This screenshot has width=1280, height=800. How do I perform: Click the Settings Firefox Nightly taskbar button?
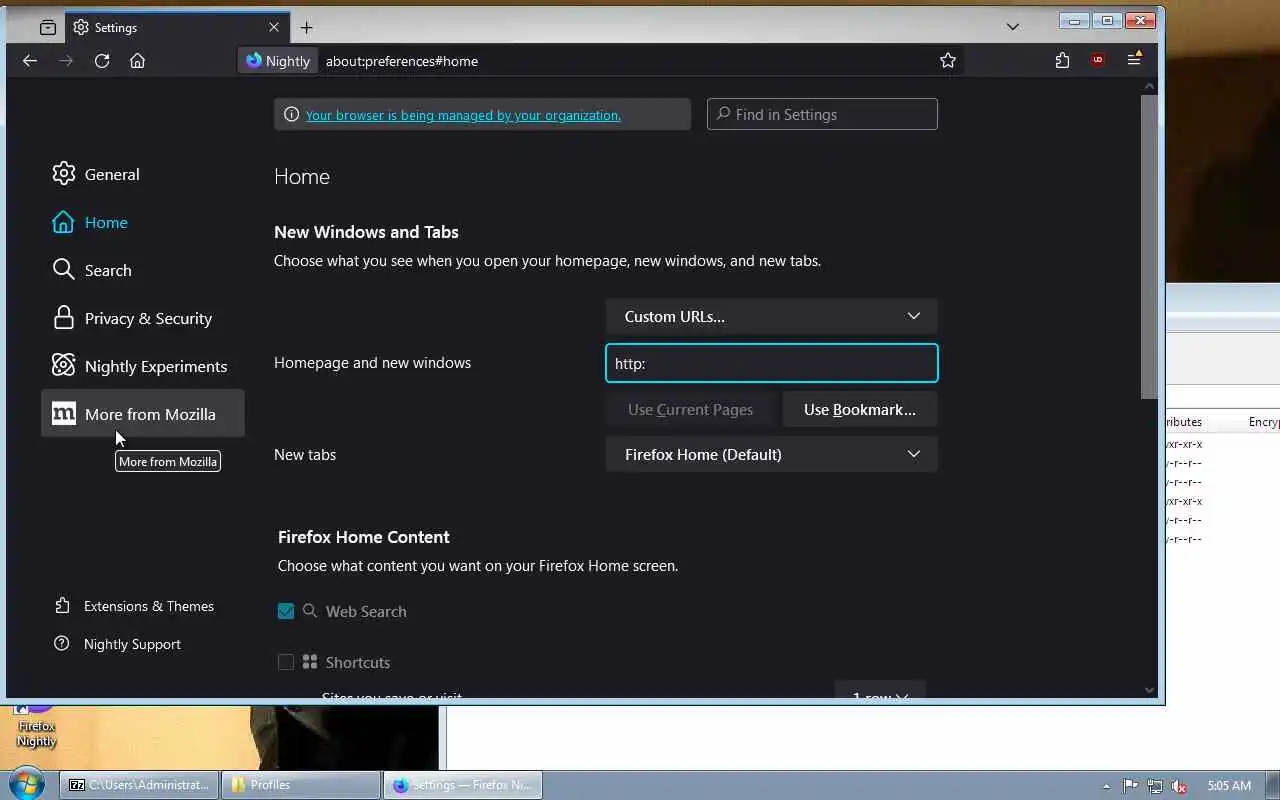tap(463, 785)
